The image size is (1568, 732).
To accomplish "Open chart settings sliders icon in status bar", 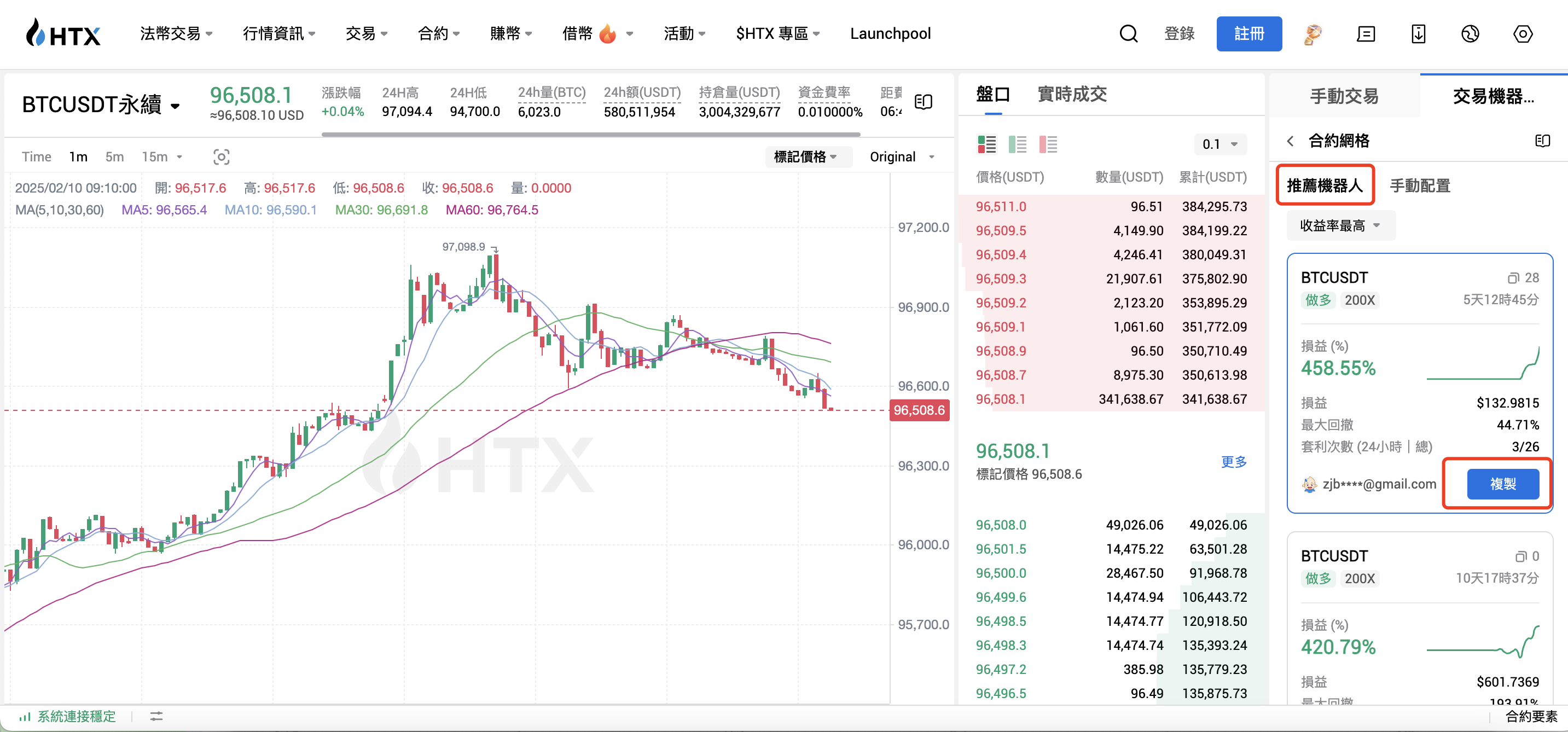I will (x=156, y=716).
